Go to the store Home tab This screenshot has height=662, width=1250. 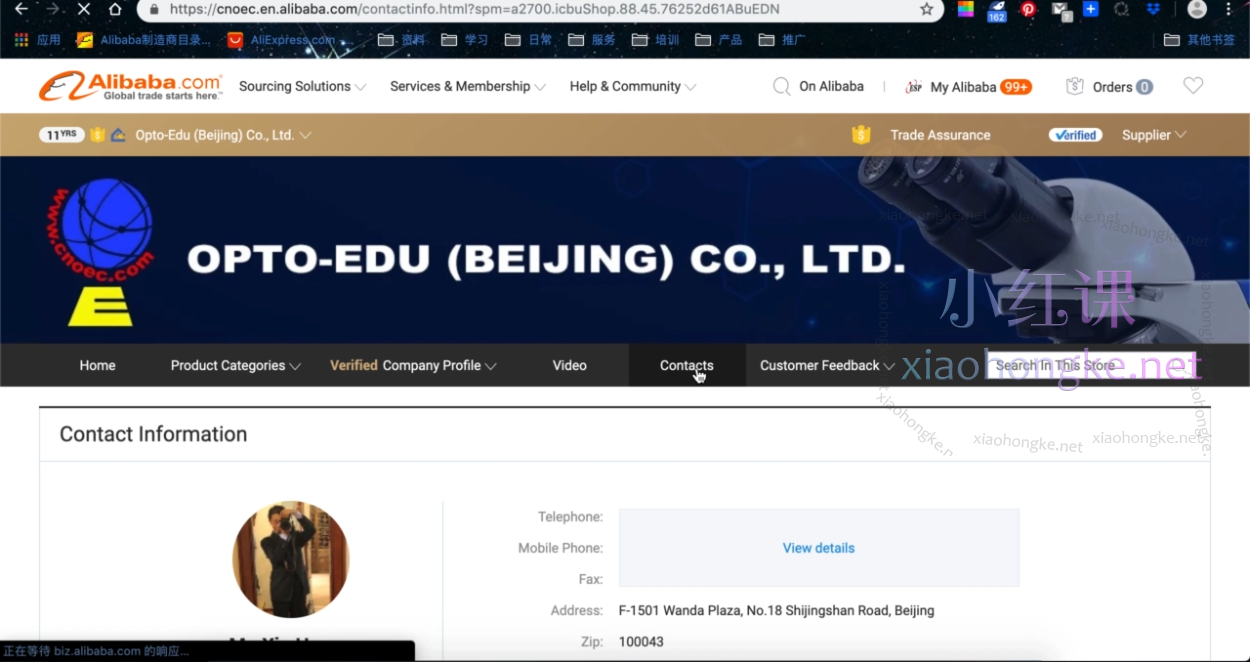pos(97,366)
